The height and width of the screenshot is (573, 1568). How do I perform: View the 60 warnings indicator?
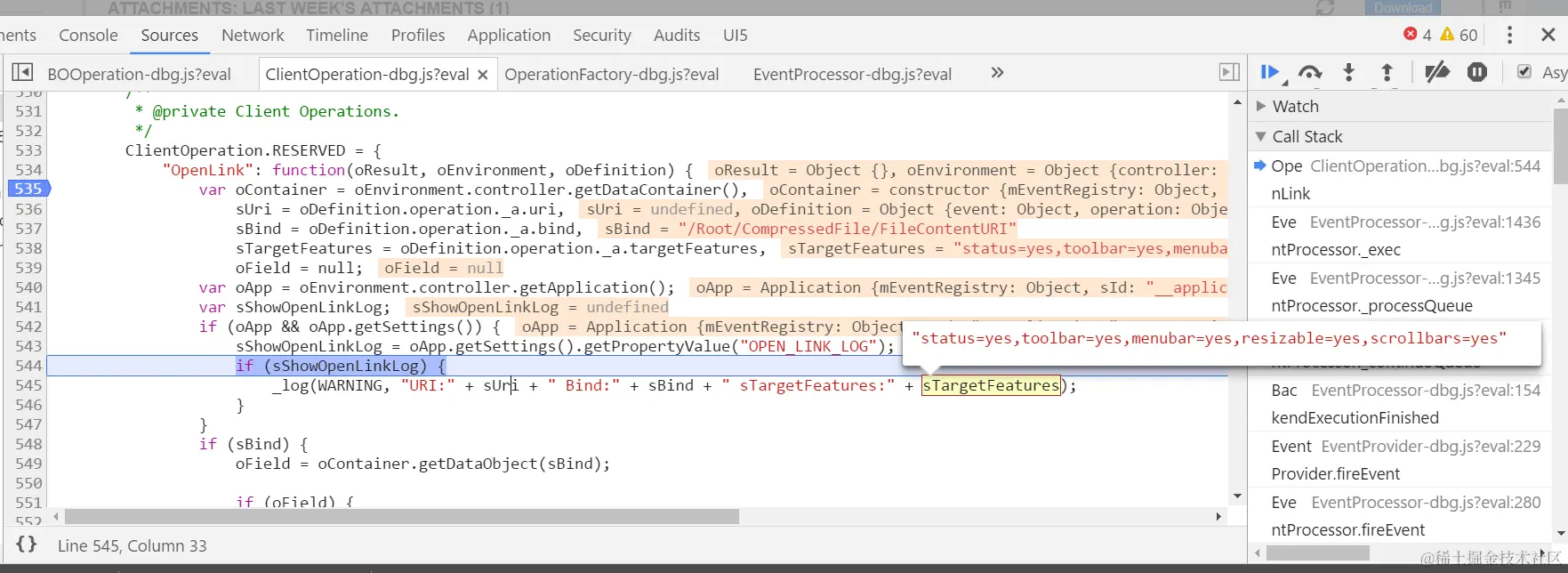click(x=1459, y=35)
